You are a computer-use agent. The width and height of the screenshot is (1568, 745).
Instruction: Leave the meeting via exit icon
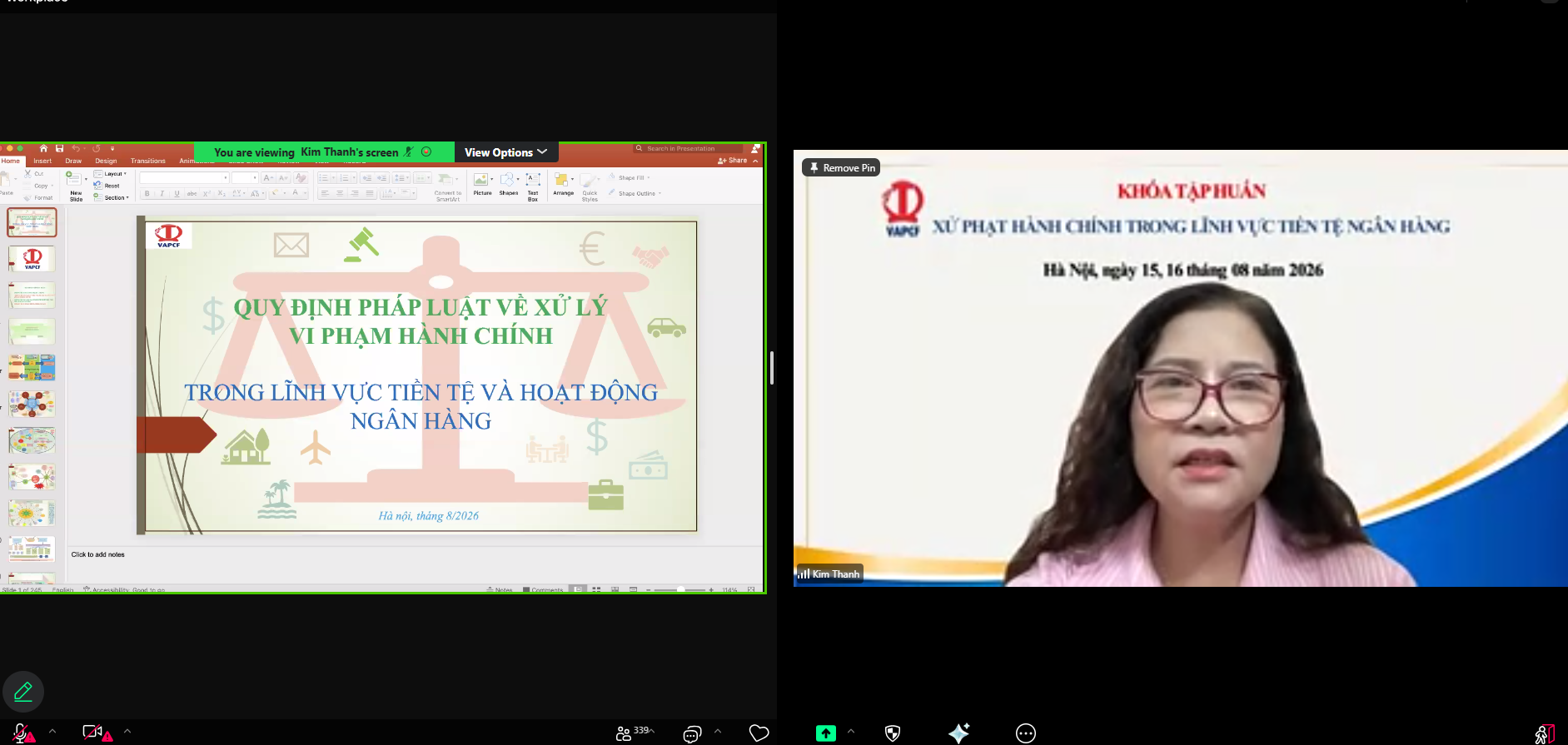click(x=1545, y=733)
